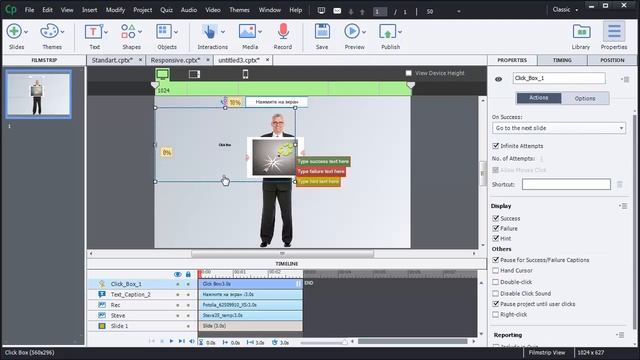Screen dimensions: 640x360
Task: Select the desktop breakpoint view icon
Action: click(162, 74)
